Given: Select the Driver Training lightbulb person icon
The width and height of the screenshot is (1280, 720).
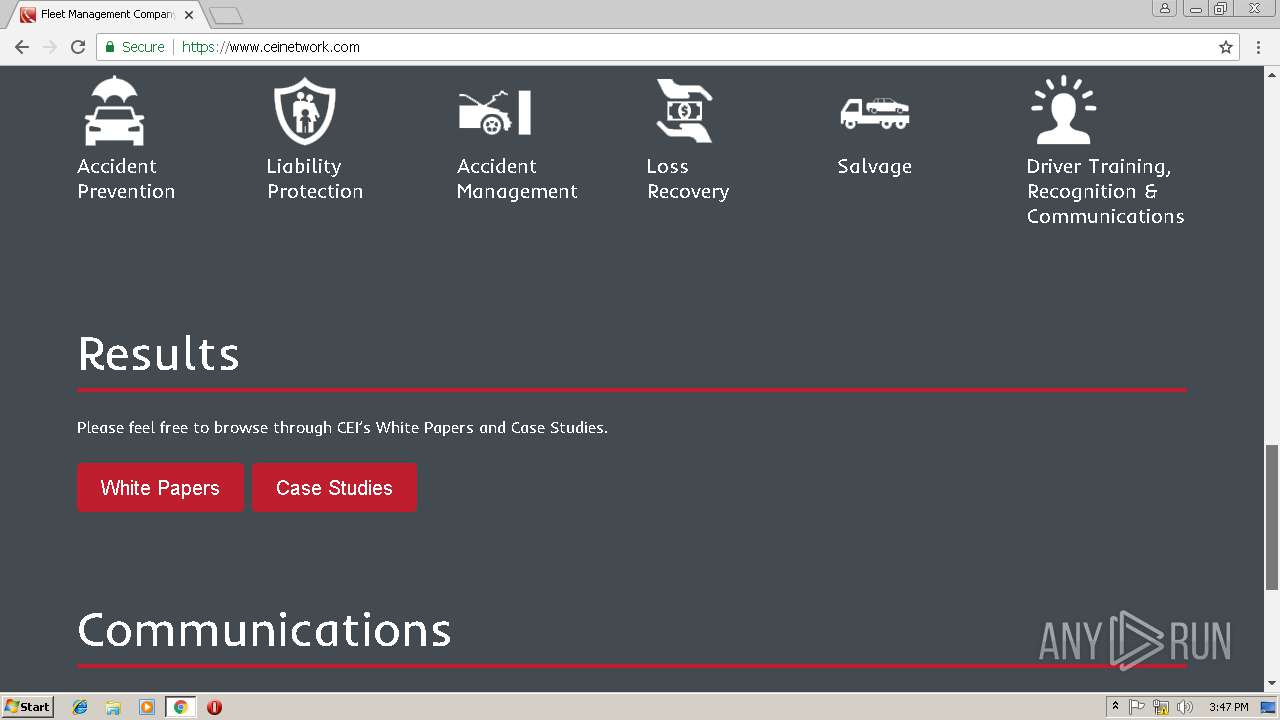Looking at the screenshot, I should (1063, 110).
